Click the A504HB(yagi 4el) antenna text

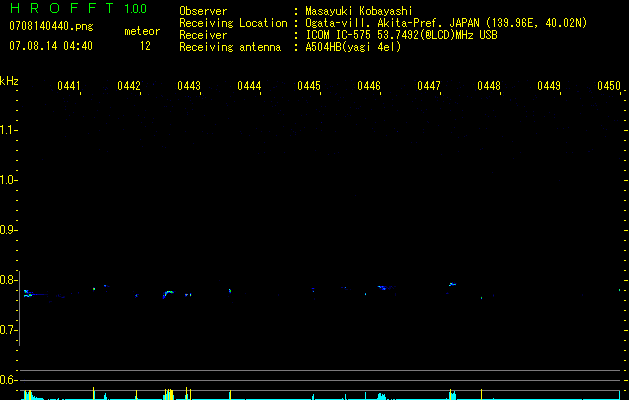pyautogui.click(x=353, y=47)
